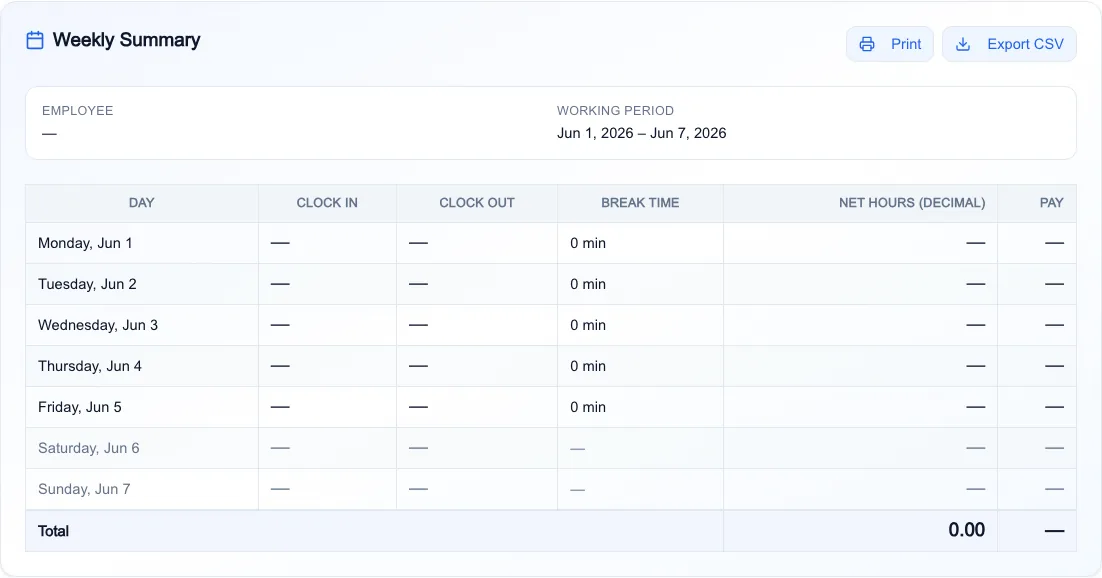Select the Sunday, Jun 7 row label
Viewport: 1102px width, 578px height.
click(84, 489)
